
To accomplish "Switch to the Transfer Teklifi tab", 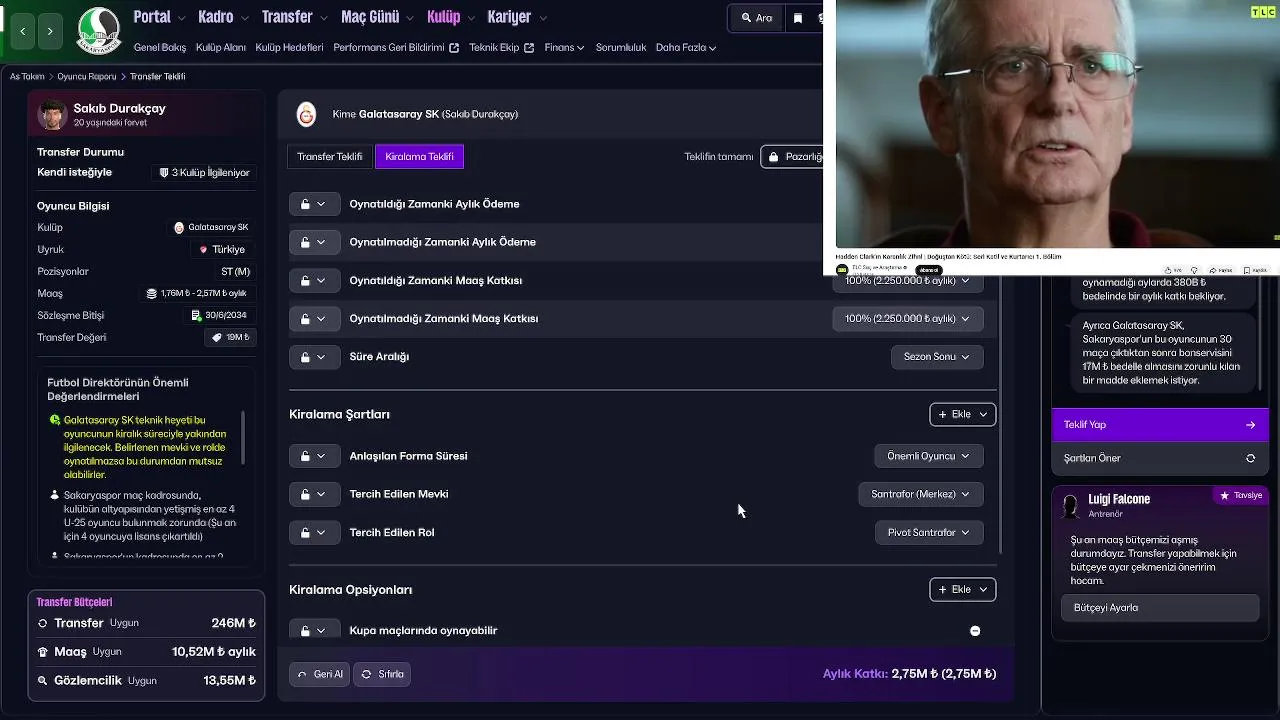I will coord(330,157).
